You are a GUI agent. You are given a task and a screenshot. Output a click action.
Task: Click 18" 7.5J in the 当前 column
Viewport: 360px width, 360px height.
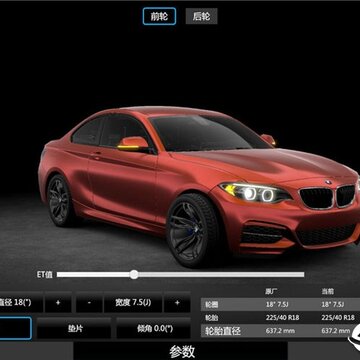333,304
